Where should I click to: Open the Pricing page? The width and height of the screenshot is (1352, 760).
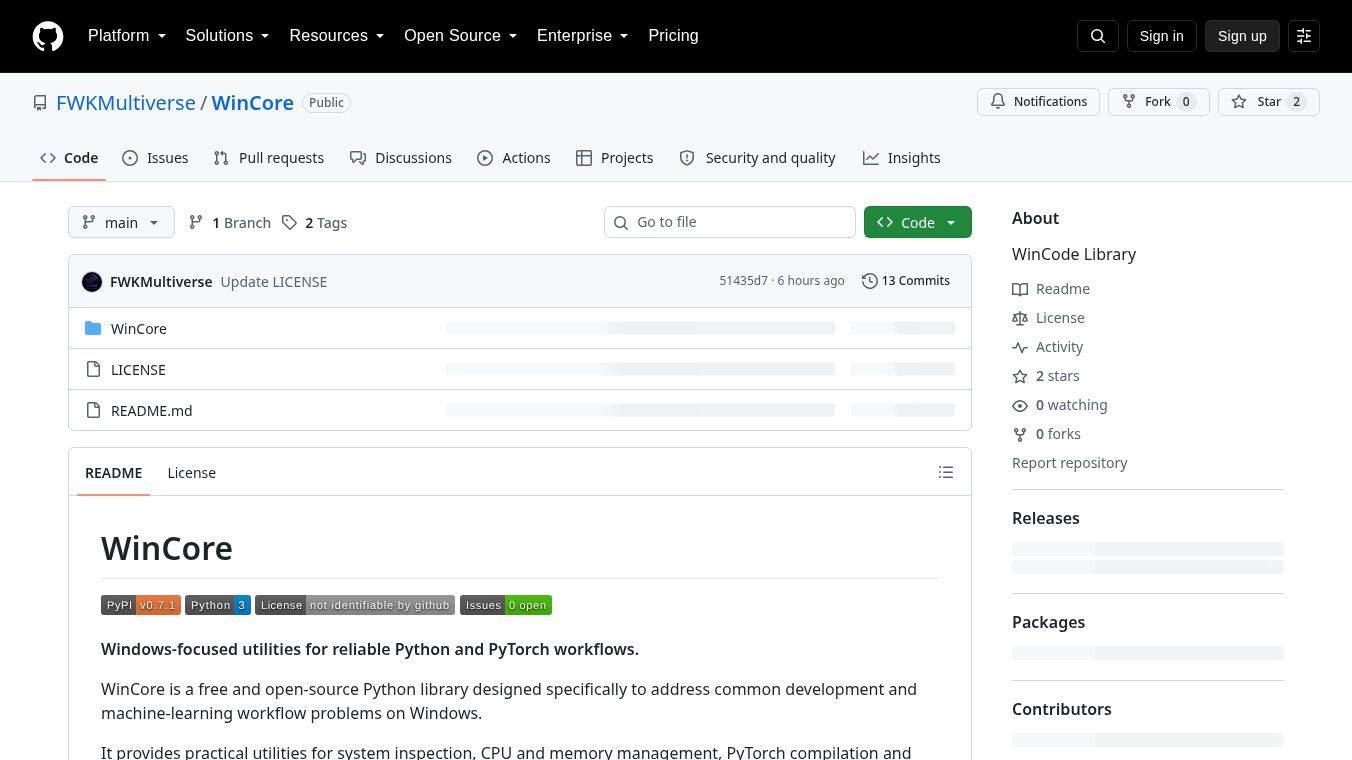tap(673, 36)
